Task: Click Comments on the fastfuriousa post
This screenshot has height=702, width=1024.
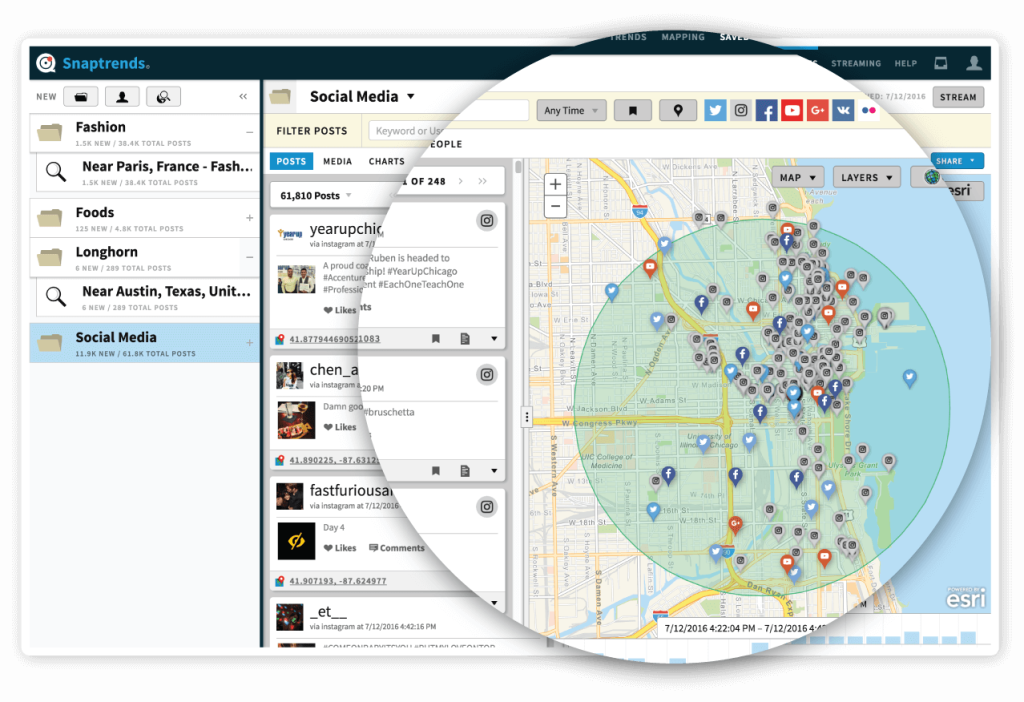Action: pos(397,548)
